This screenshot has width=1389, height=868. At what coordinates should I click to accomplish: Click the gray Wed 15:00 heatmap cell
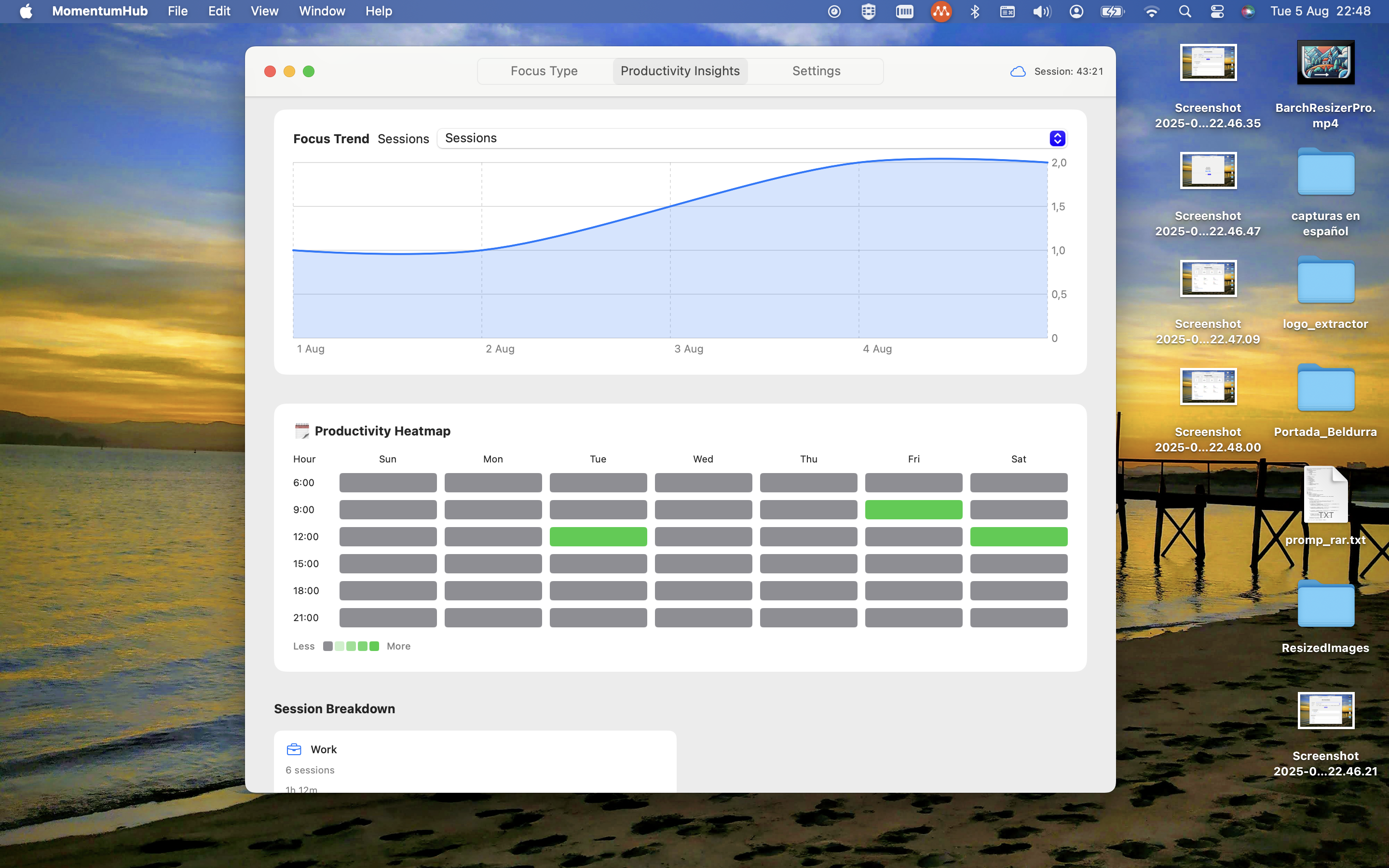tap(703, 563)
